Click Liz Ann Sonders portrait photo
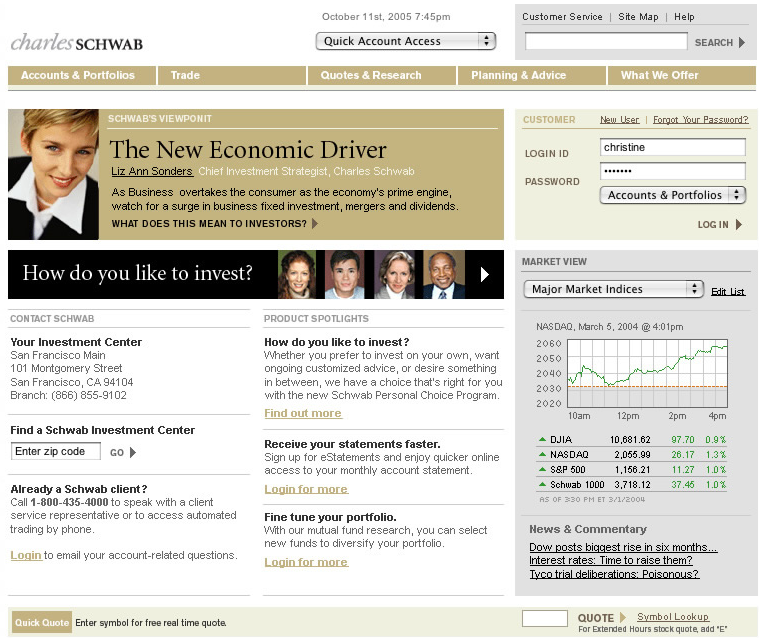Viewport: 759px width, 638px height. [x=54, y=174]
